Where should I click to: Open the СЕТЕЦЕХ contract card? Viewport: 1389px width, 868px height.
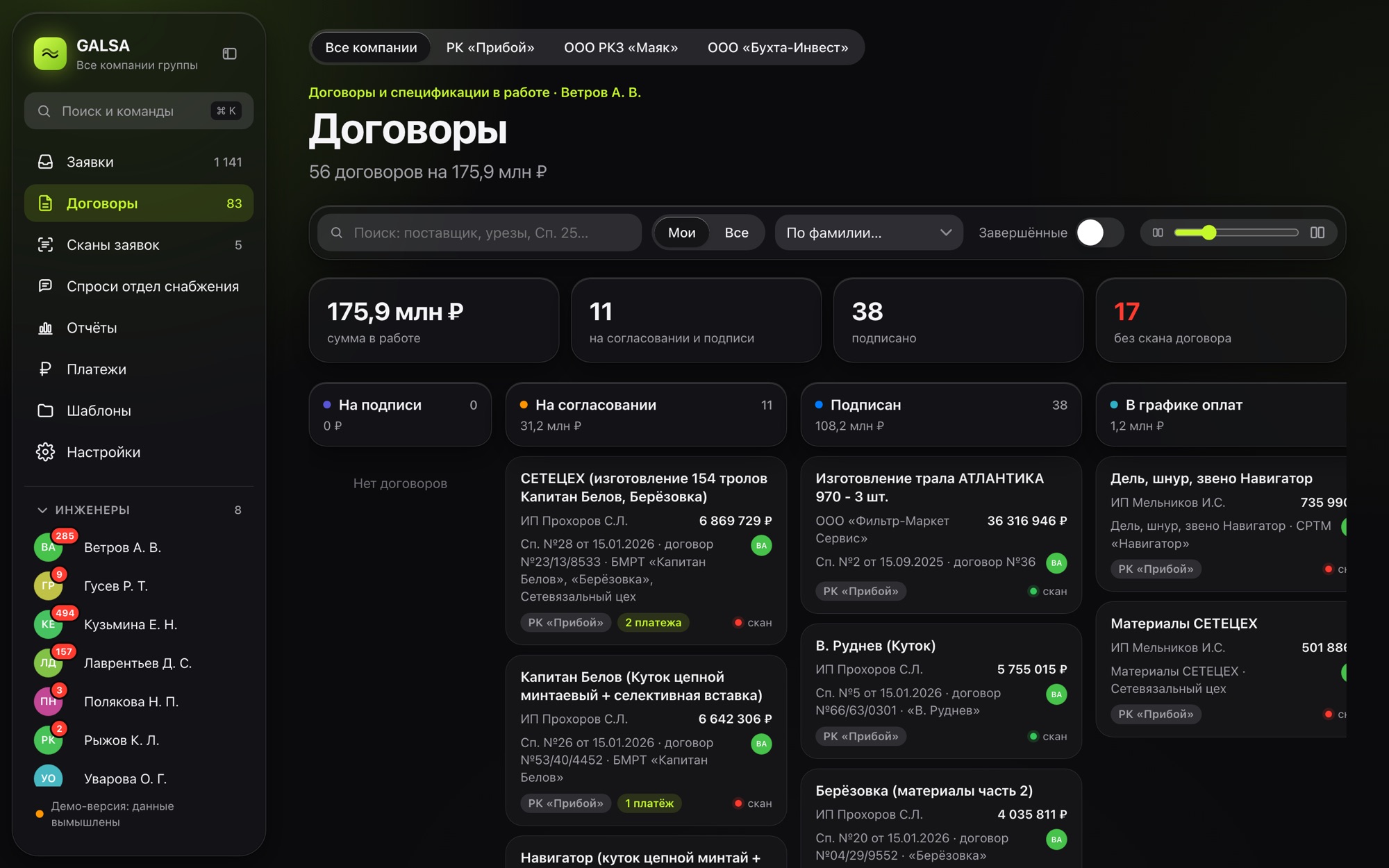646,550
